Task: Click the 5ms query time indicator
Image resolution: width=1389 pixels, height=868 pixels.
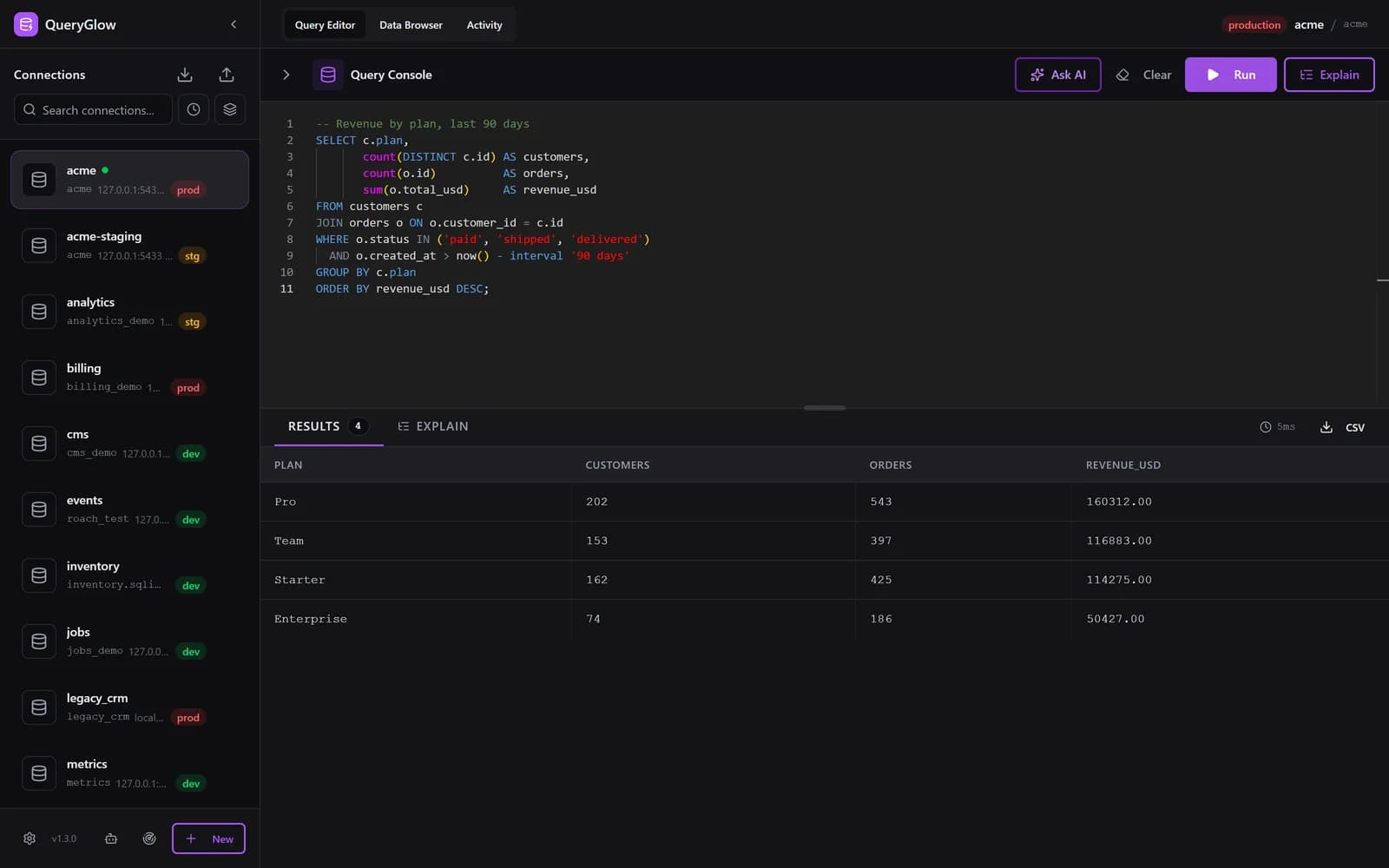Action: [x=1277, y=427]
